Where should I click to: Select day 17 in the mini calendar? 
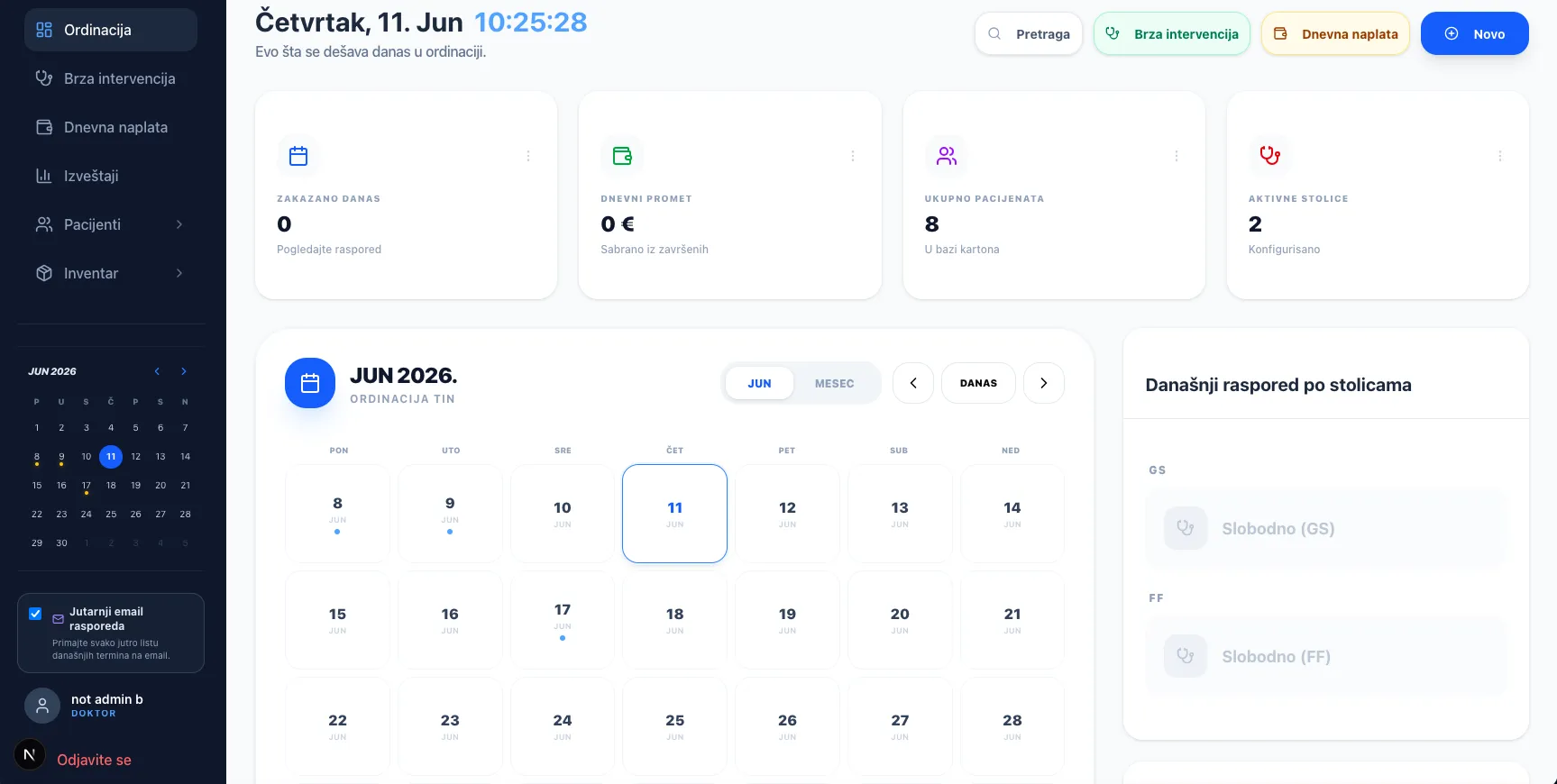pos(87,486)
